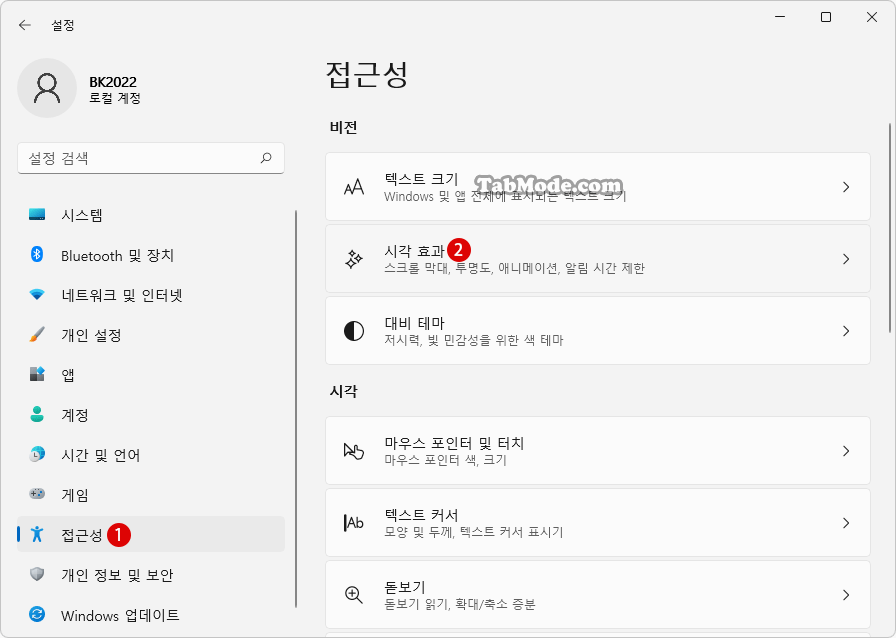Screen dimensions: 896x638
Task: Click 마우스 포인터 및 터치 title
Action: point(454,443)
